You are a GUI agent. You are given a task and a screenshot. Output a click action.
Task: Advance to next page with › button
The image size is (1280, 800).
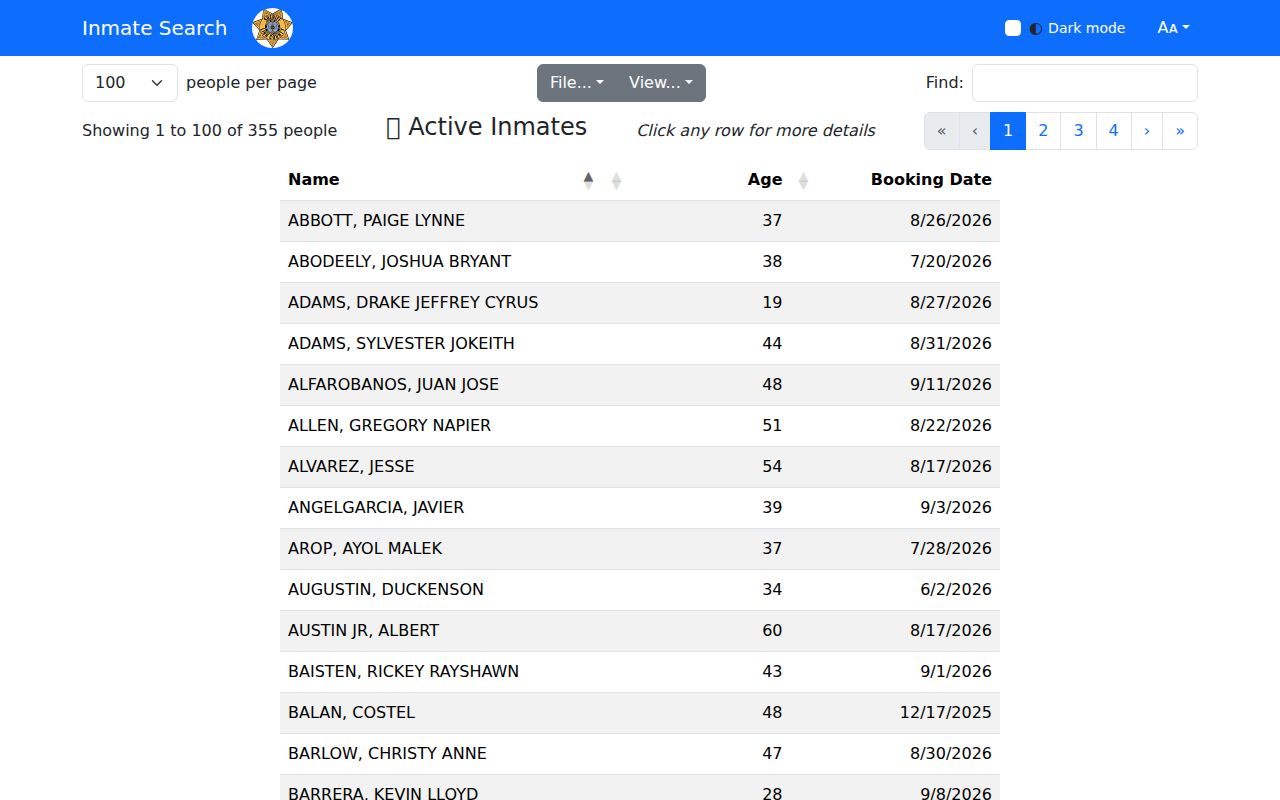point(1147,131)
